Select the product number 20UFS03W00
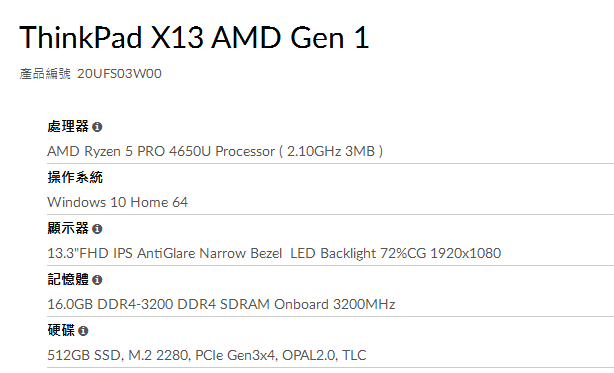Screen dimensions: 614x373 (x=119, y=74)
